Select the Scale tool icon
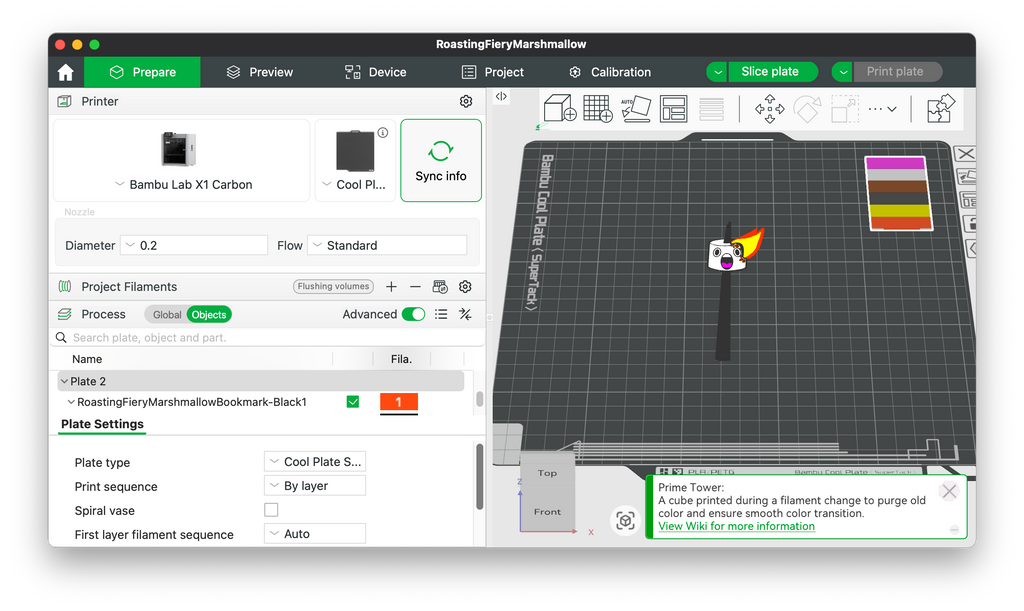 [844, 108]
